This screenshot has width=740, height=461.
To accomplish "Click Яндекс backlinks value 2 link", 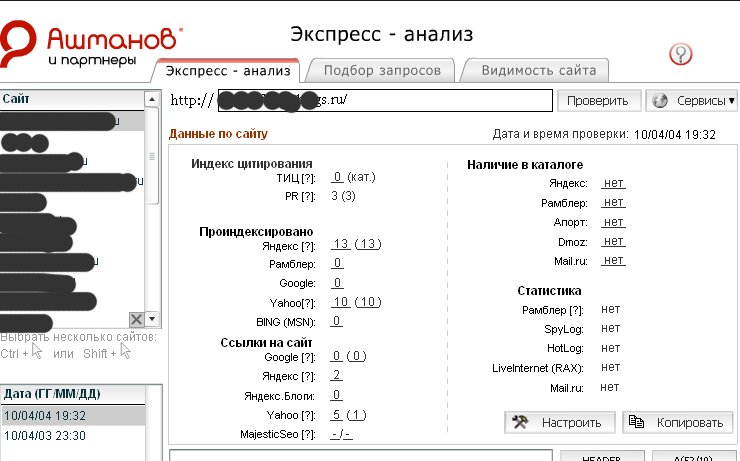I will click(x=336, y=375).
